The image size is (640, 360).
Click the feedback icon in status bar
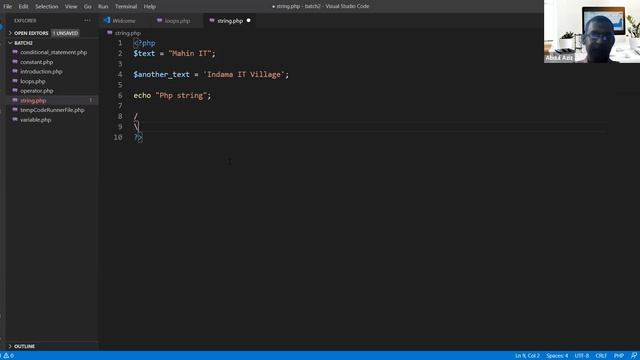pyautogui.click(x=634, y=356)
